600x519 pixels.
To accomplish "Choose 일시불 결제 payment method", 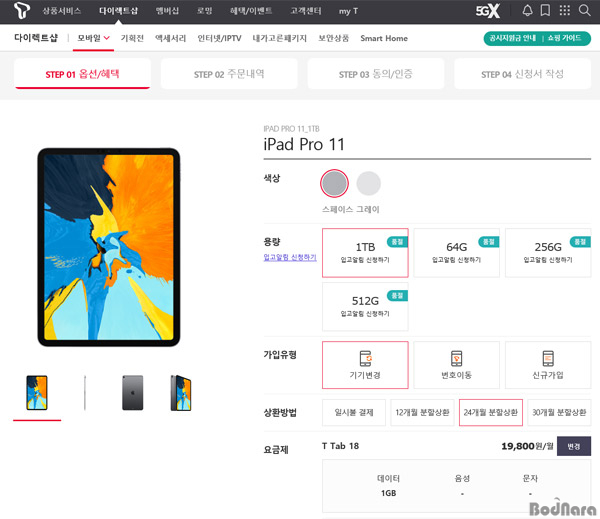I will (x=354, y=412).
